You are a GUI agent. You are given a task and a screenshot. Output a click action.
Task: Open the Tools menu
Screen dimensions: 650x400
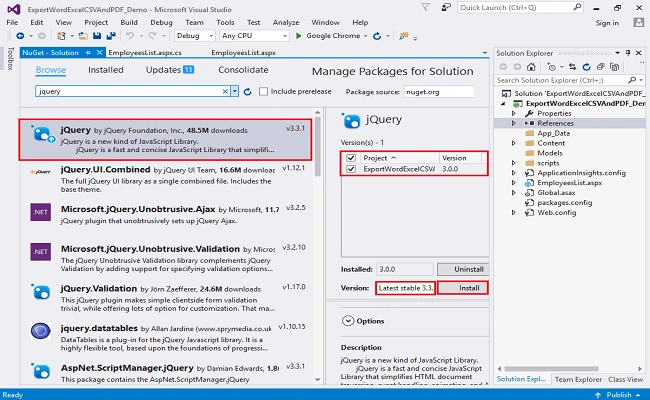(x=225, y=22)
